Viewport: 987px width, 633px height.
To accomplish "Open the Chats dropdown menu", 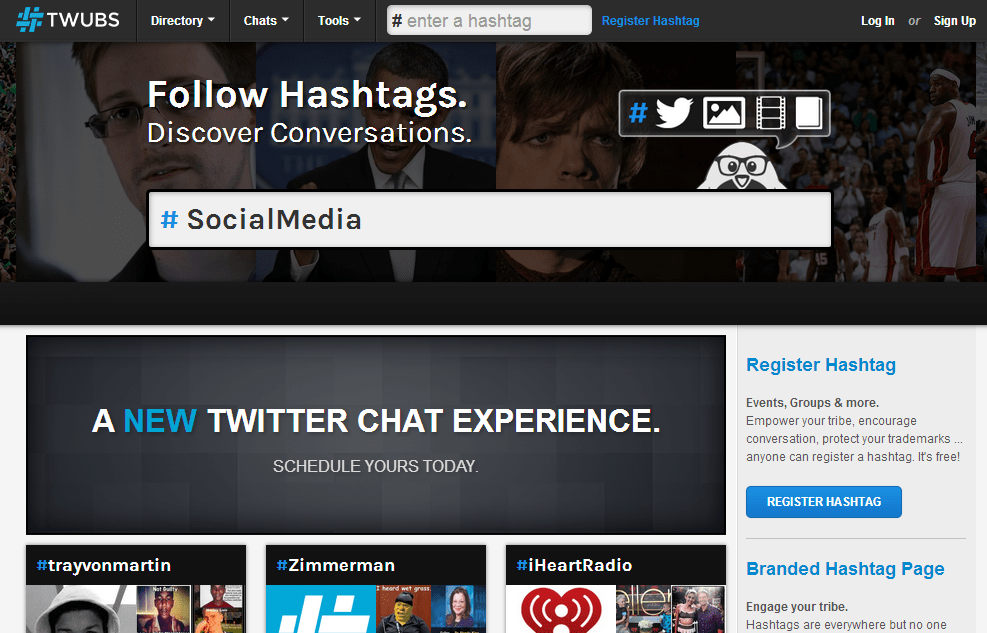I will [x=266, y=21].
